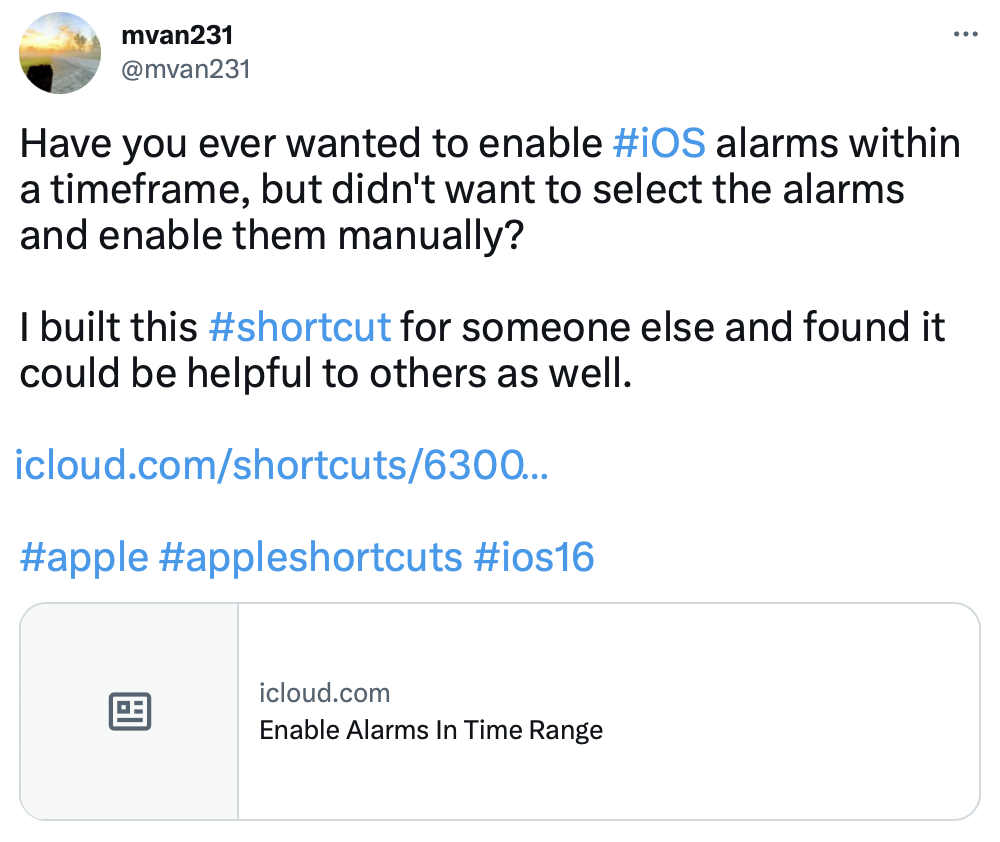This screenshot has width=1000, height=842.
Task: Open the Enable Alarms In Time Range card title
Action: coord(431,730)
